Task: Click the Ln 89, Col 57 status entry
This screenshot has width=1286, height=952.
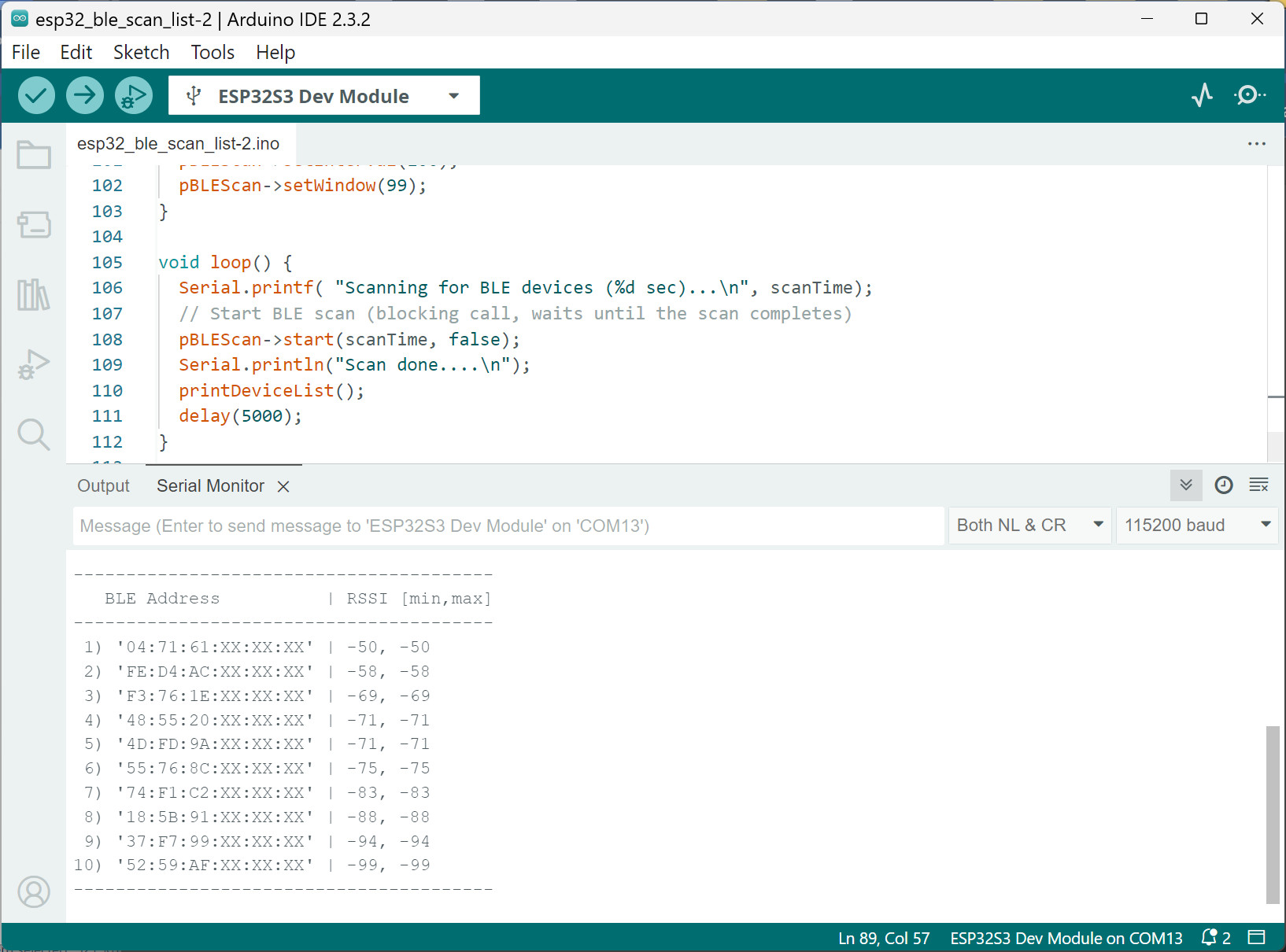Action: 884,938
